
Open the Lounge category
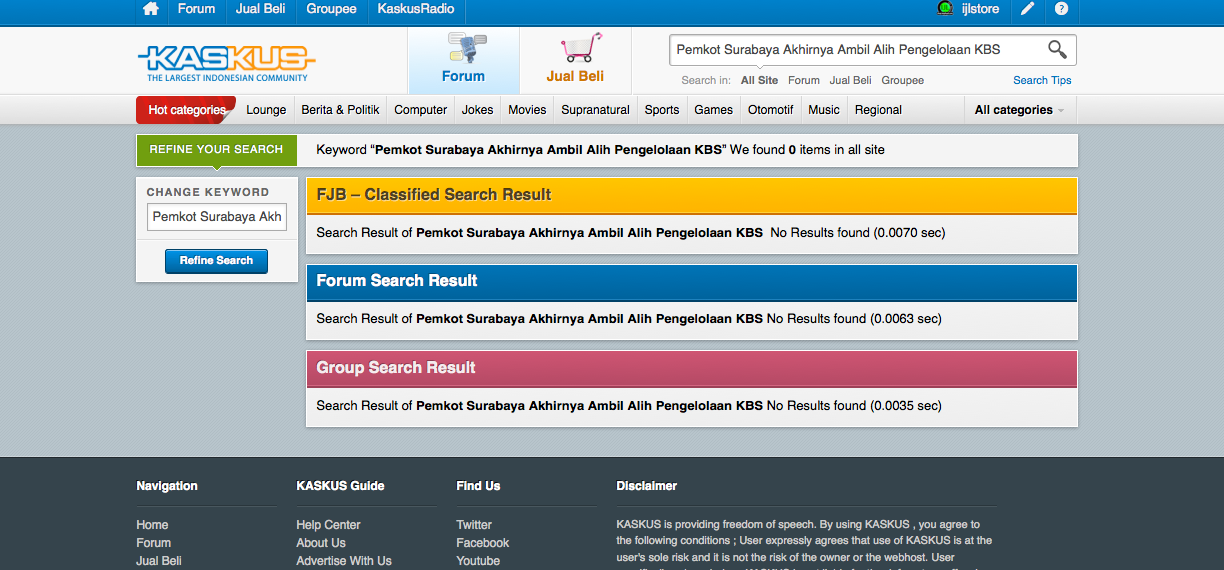(266, 110)
